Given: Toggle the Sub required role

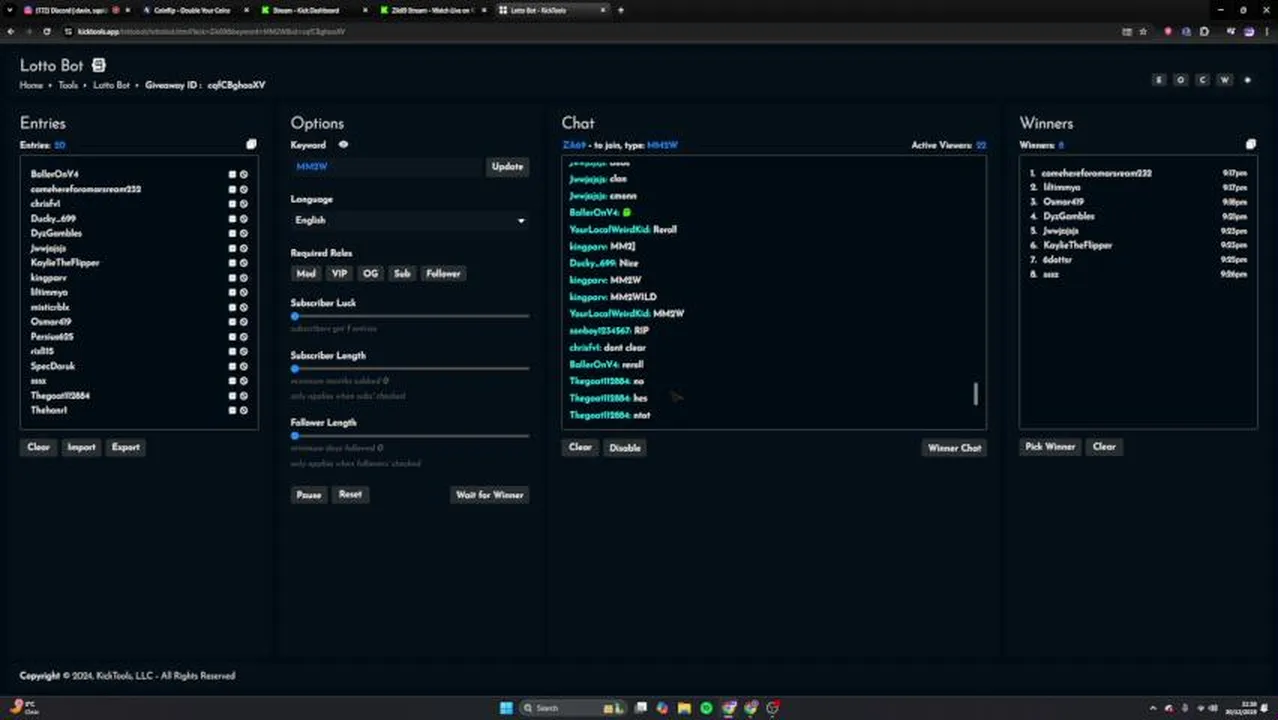Looking at the screenshot, I should (x=402, y=273).
